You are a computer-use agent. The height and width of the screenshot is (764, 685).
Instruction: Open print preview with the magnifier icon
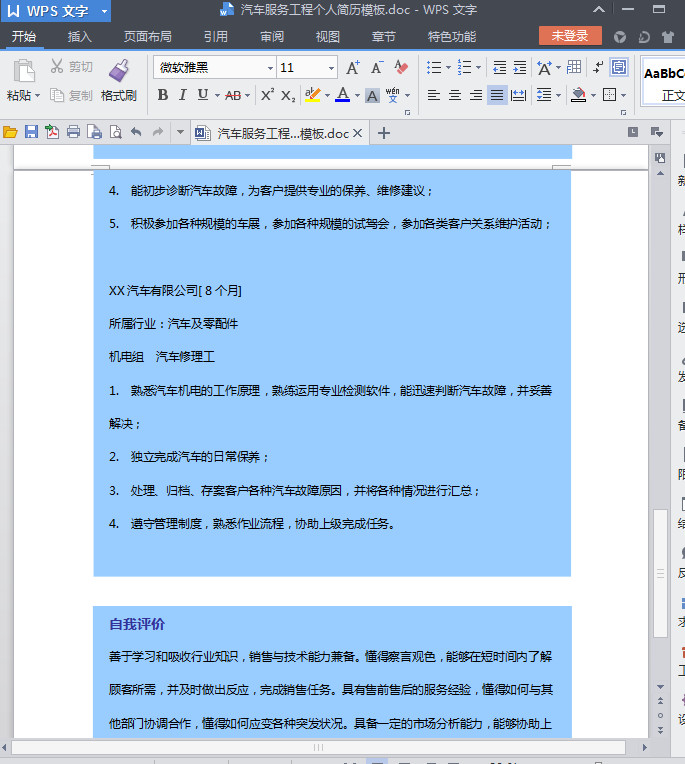point(115,132)
